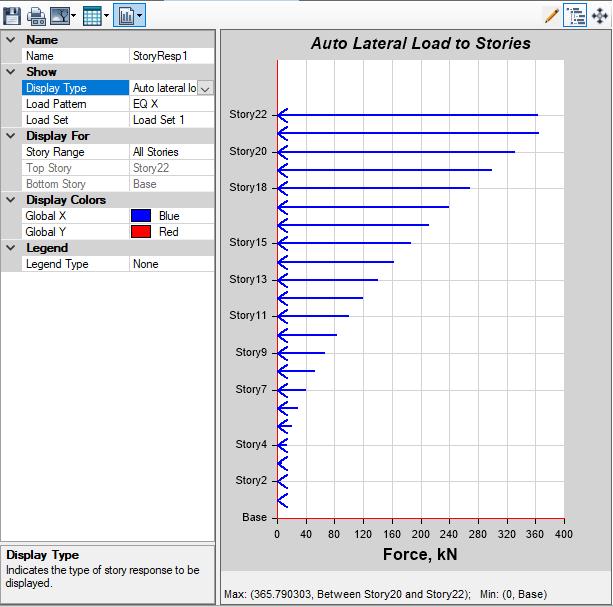Image resolution: width=613 pixels, height=607 pixels.
Task: Click the Max 365.790303 status text
Action: click(x=348, y=594)
